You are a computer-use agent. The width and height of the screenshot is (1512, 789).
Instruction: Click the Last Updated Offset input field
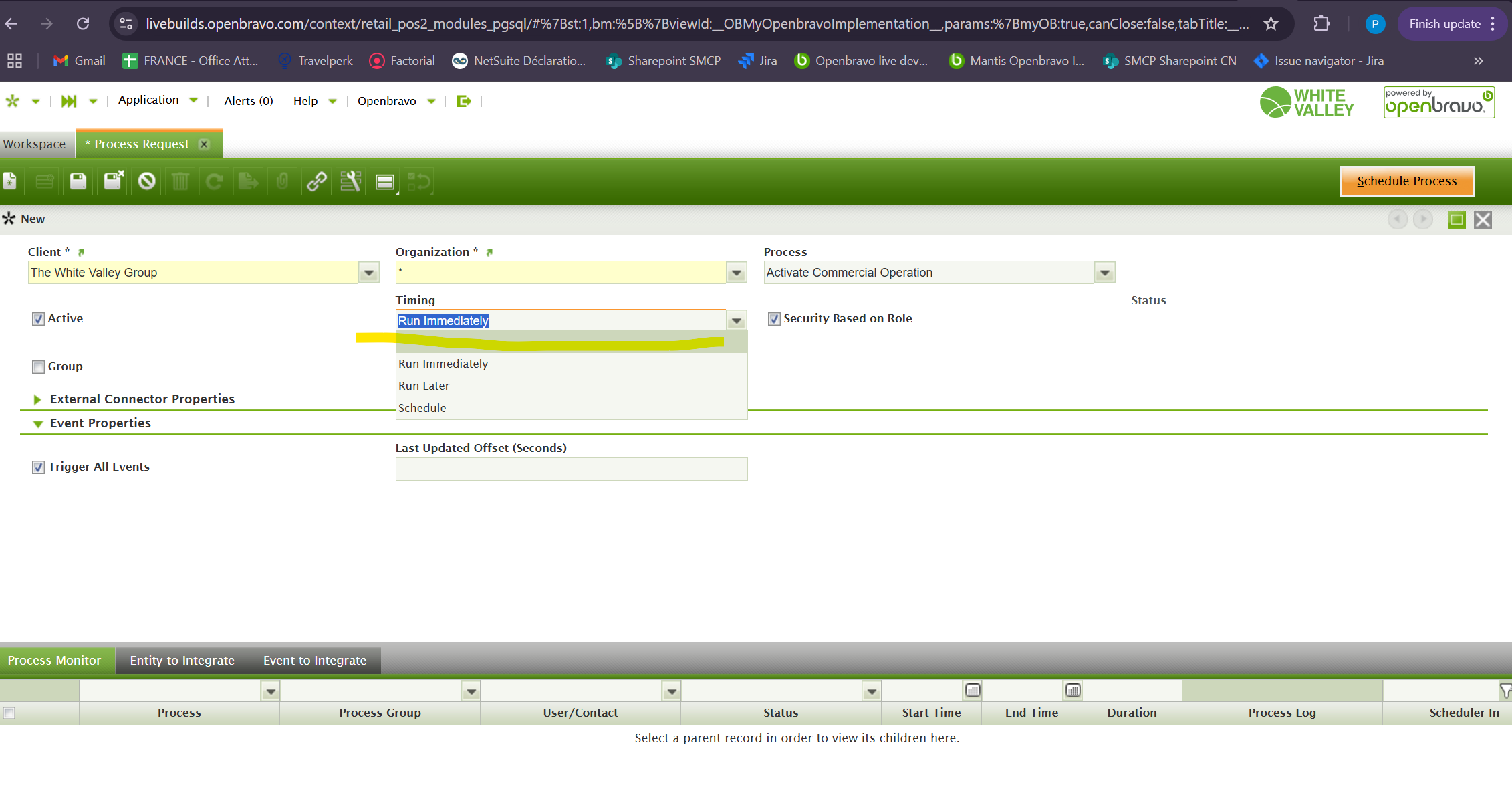tap(571, 469)
